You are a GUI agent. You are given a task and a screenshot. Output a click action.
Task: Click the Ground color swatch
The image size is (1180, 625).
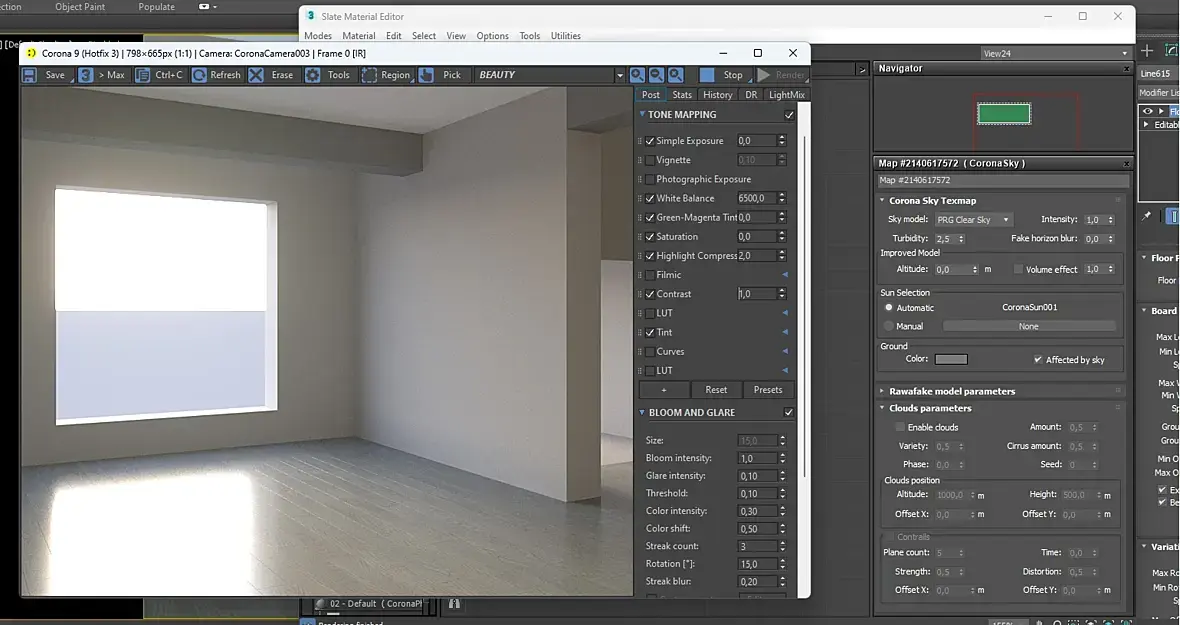pyautogui.click(x=951, y=359)
